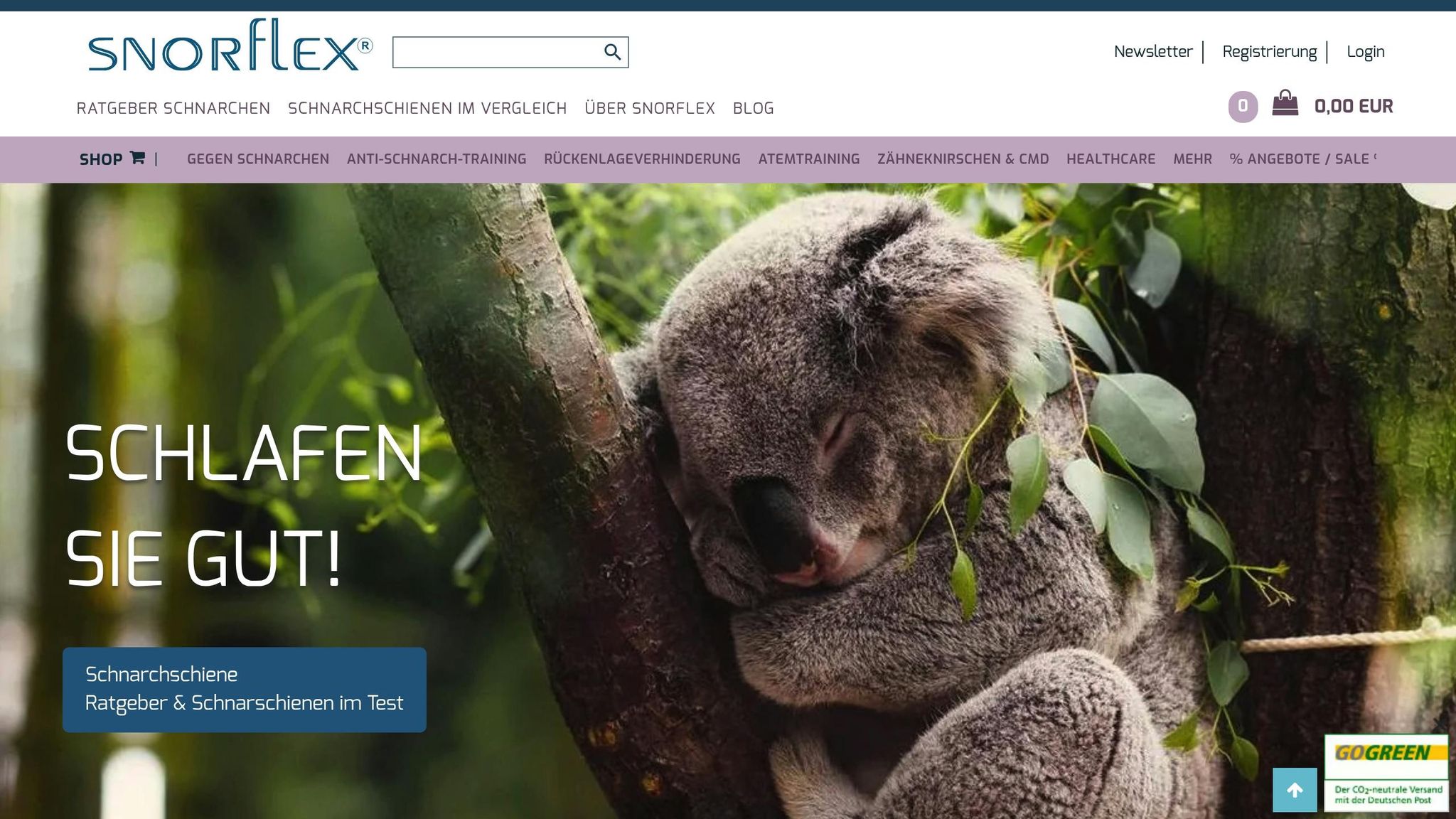Open the shopping bag icon
1456x819 pixels.
pos(1285,103)
